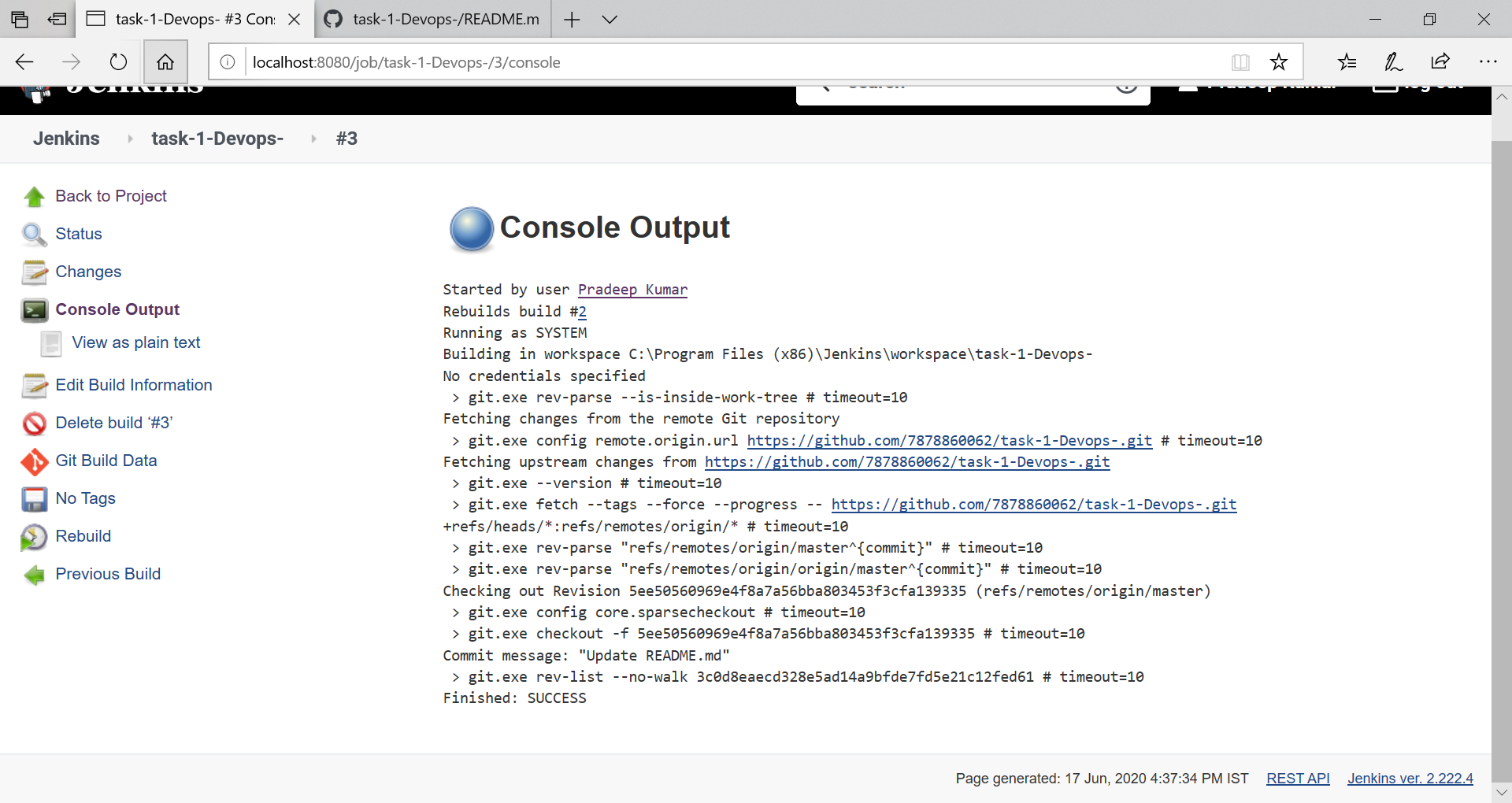Expand the tab list chevron dropdown
The width and height of the screenshot is (1512, 803).
tap(610, 19)
